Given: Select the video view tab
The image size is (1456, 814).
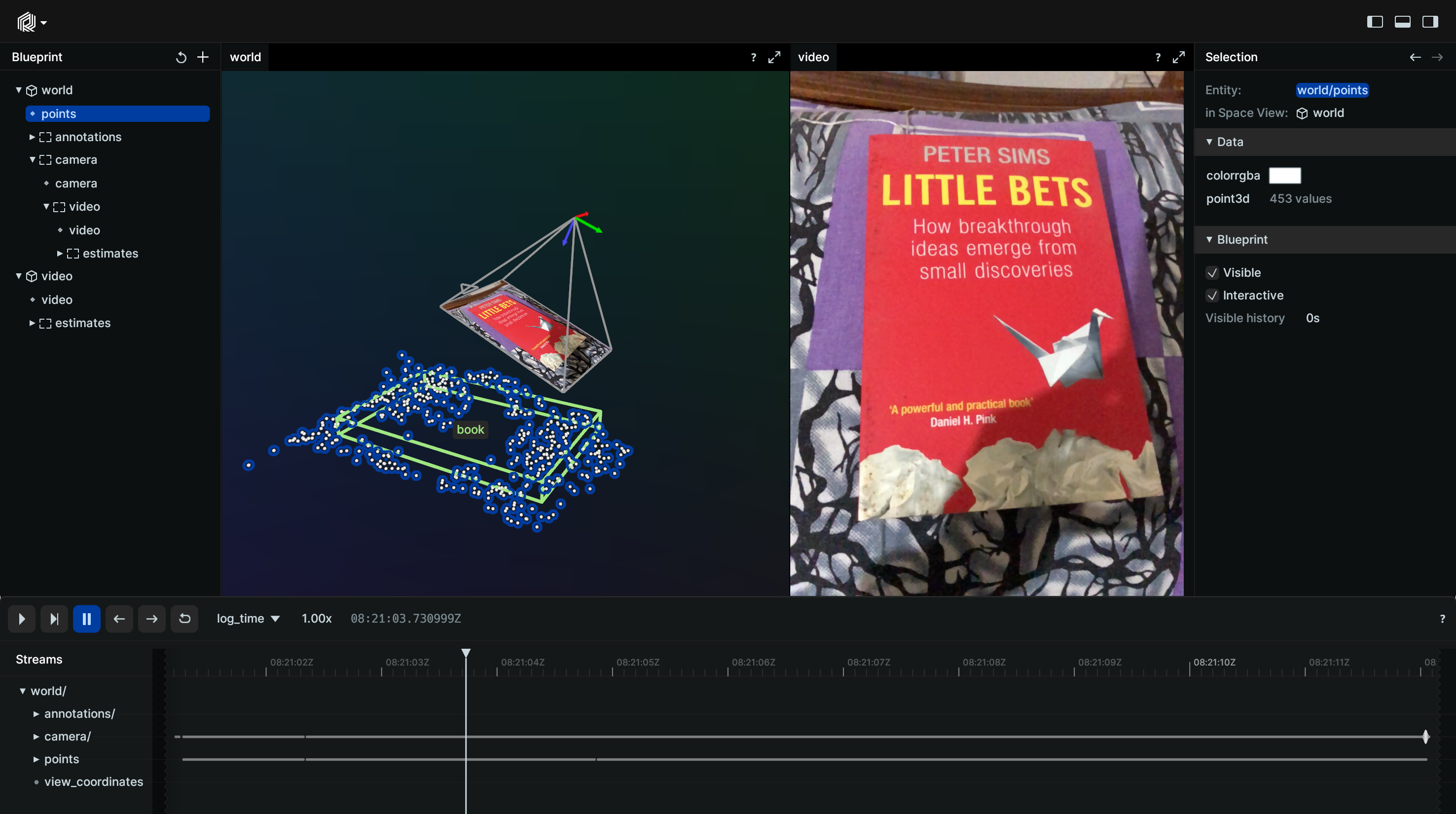Looking at the screenshot, I should (x=813, y=57).
